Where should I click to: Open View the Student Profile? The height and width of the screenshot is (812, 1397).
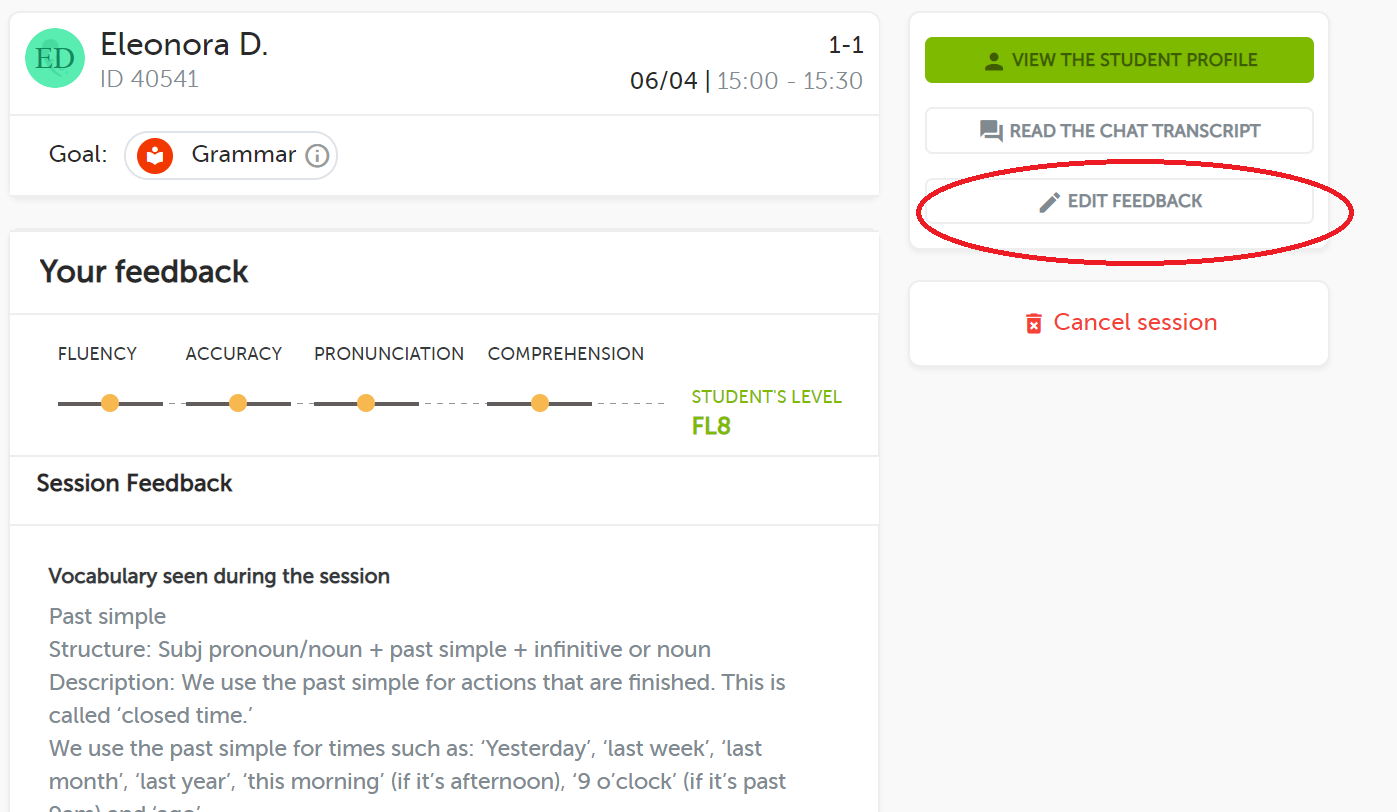[1119, 60]
